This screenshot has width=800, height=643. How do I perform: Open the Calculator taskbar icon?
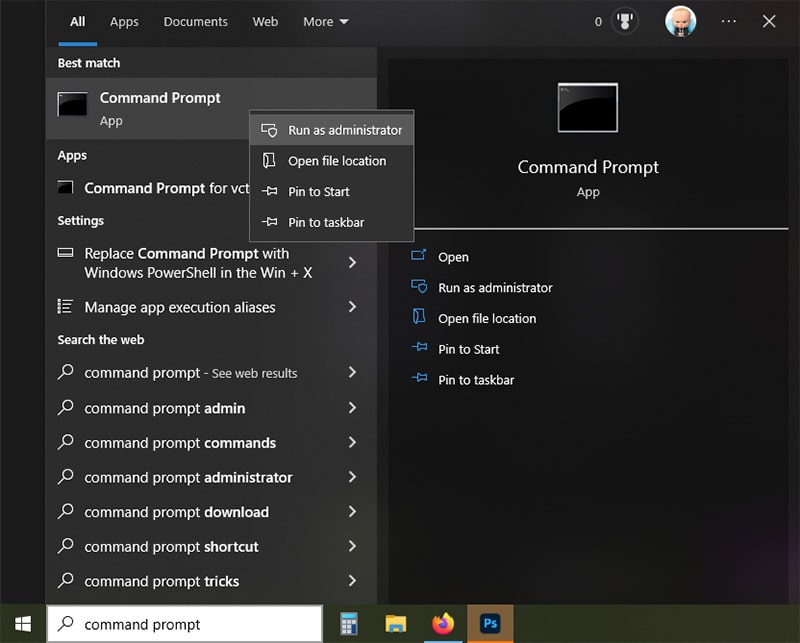coord(348,623)
